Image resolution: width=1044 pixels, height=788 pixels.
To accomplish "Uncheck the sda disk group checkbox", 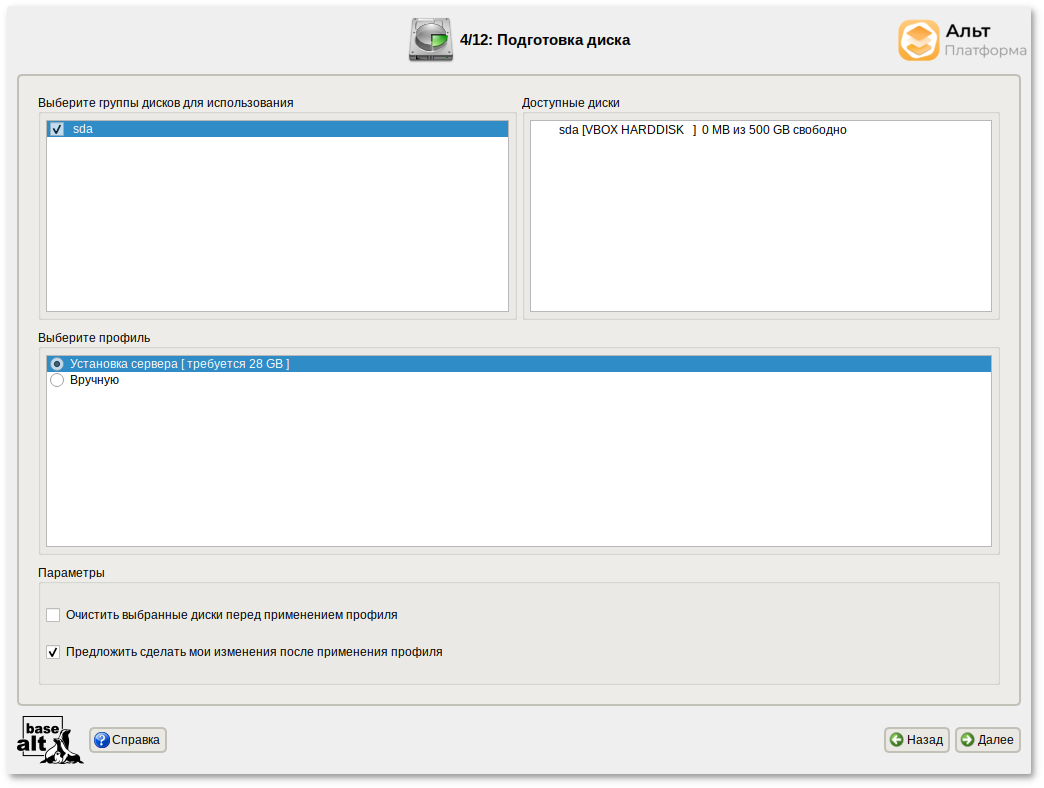I will (57, 129).
